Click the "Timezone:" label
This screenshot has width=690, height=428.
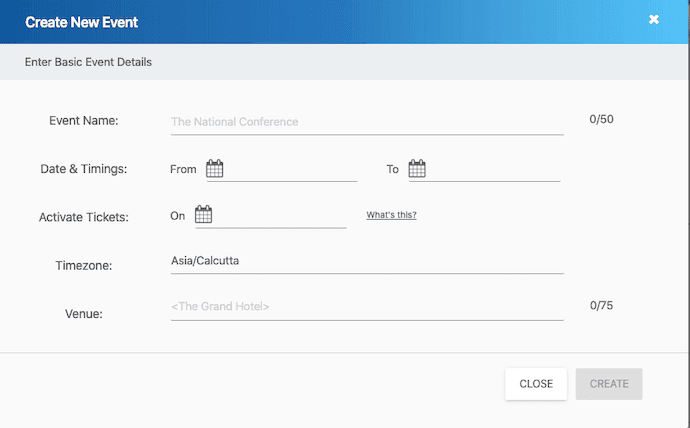click(84, 266)
